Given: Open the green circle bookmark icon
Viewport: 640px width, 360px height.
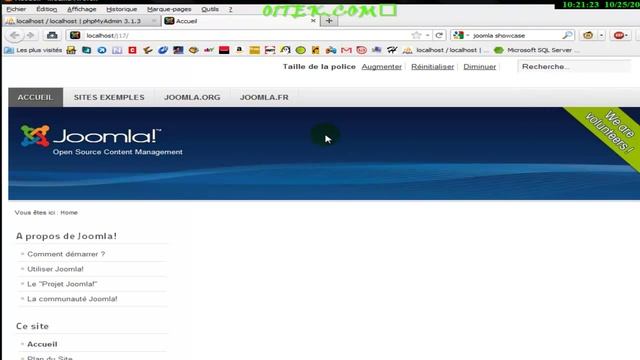Looking at the screenshot, I should click(x=300, y=50).
